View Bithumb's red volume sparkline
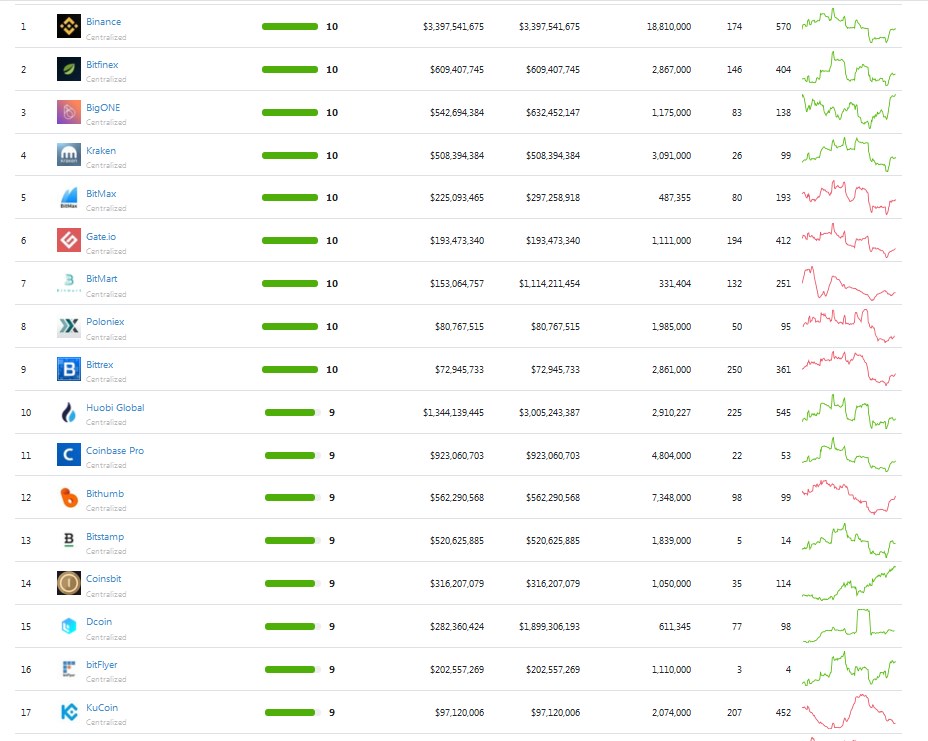Image resolution: width=928 pixels, height=741 pixels. pos(849,497)
